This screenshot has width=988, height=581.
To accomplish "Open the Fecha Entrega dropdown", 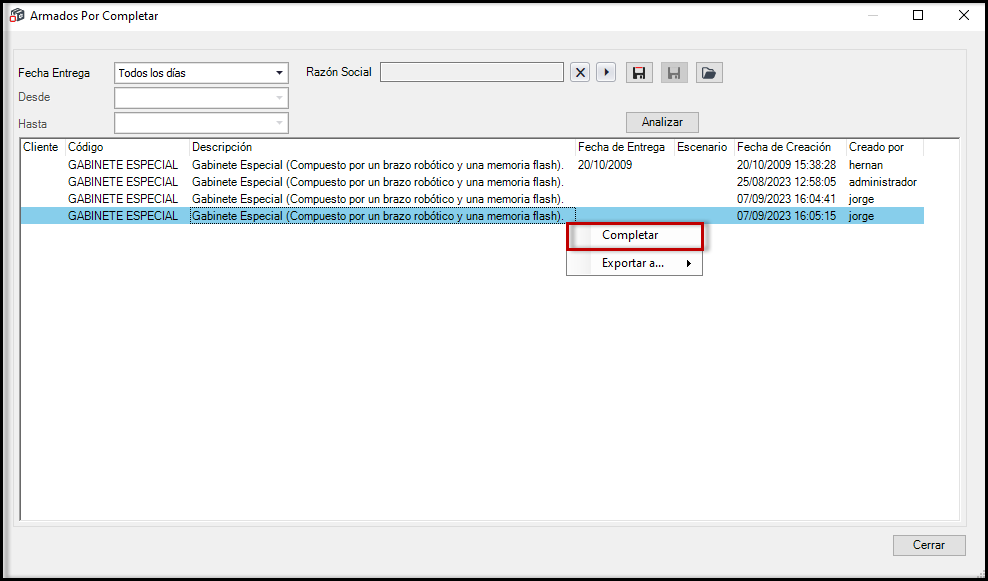I will click(279, 73).
